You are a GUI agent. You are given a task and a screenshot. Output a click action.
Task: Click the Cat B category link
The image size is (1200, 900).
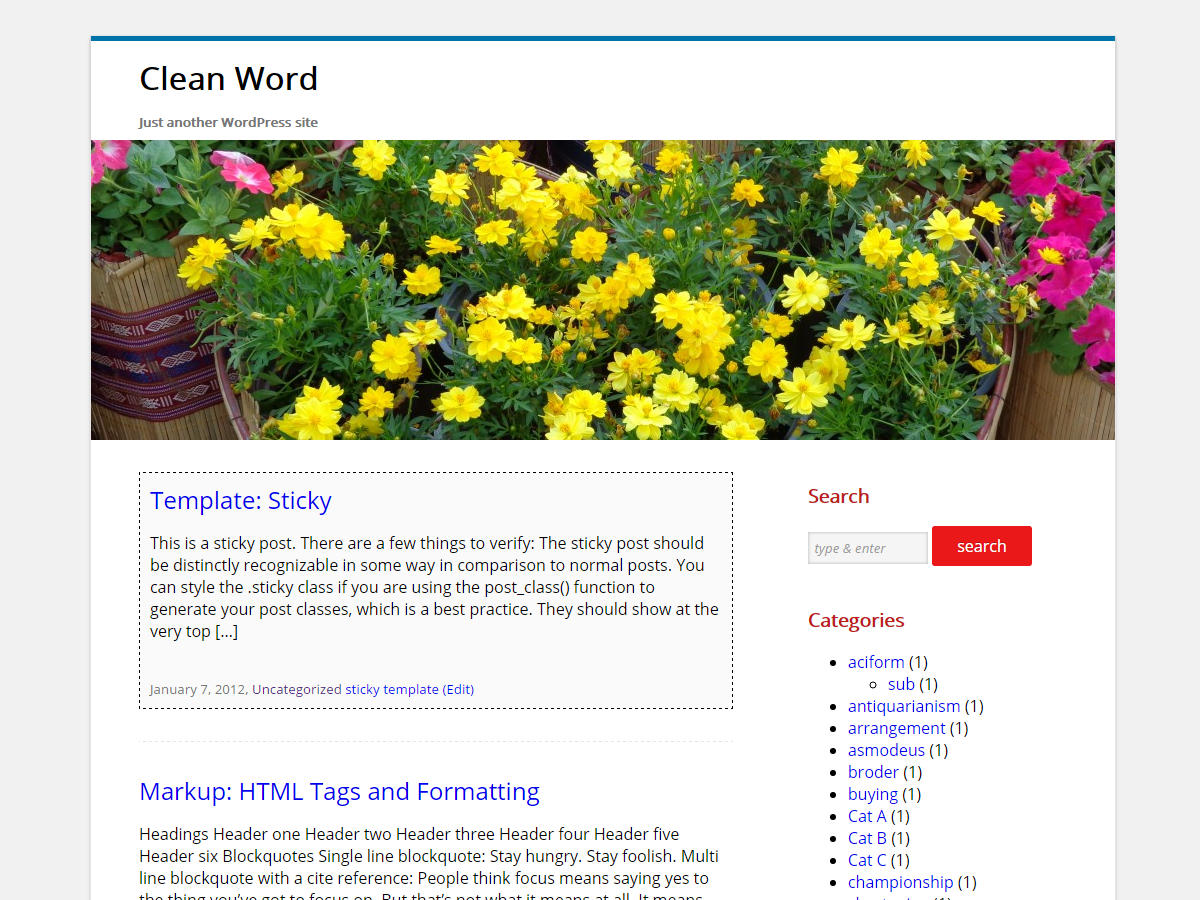(x=867, y=838)
